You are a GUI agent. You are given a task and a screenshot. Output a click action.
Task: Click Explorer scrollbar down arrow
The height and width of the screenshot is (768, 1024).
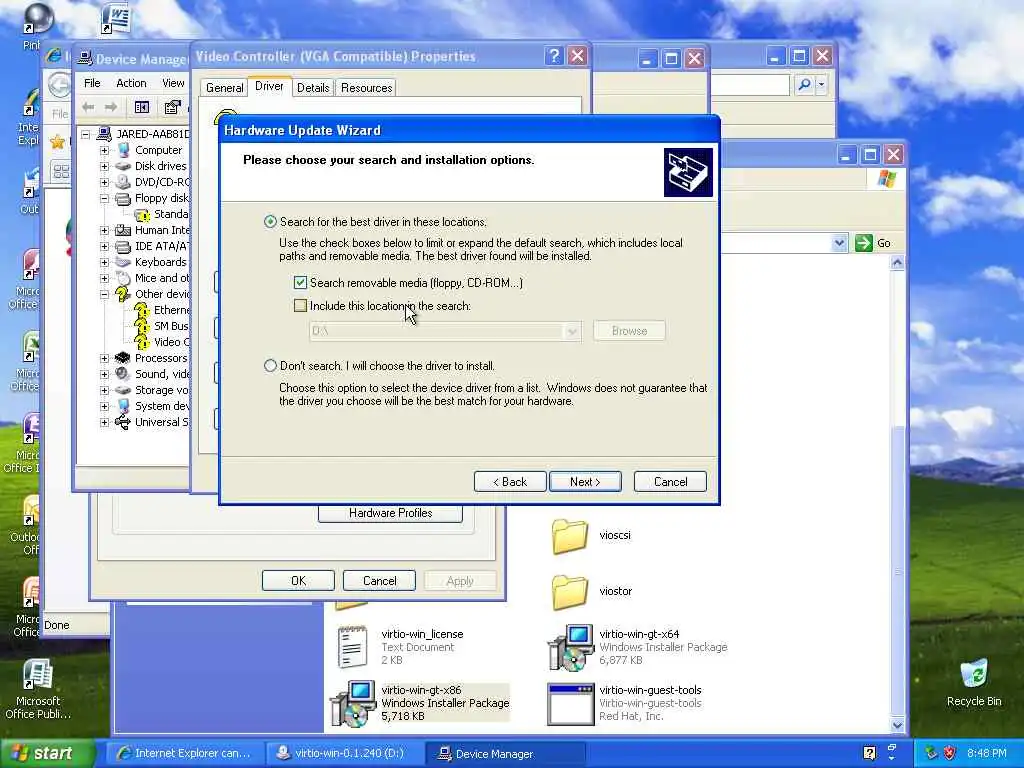click(x=897, y=725)
